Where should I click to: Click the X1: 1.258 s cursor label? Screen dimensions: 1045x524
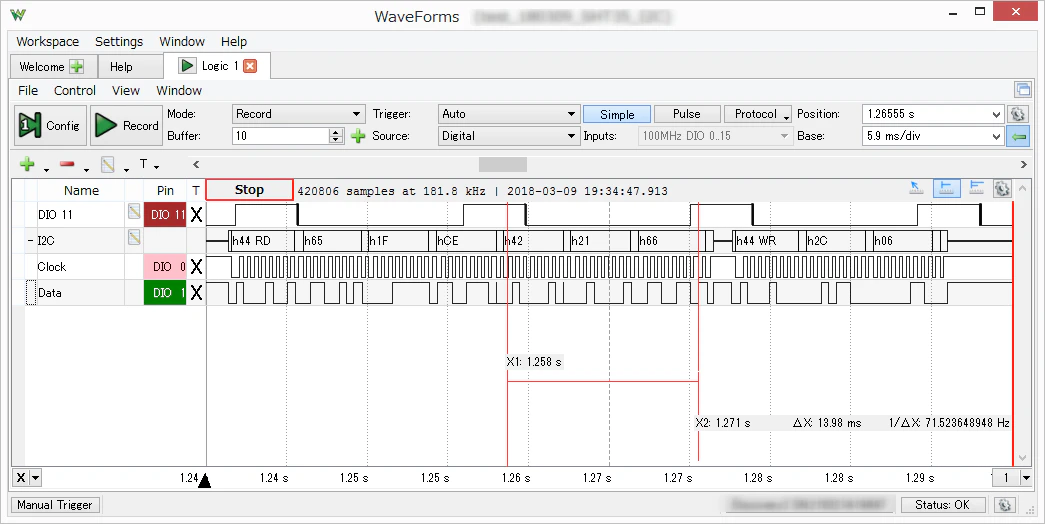coord(534,362)
